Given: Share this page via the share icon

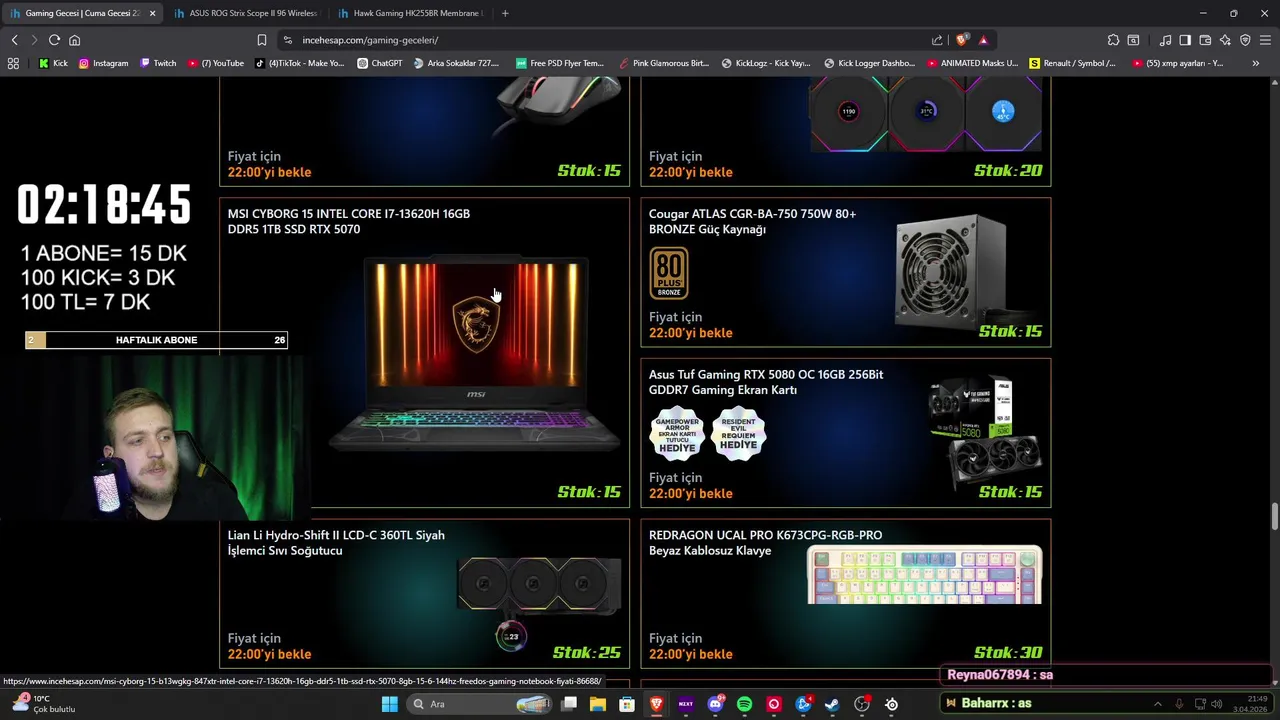Looking at the screenshot, I should (937, 40).
